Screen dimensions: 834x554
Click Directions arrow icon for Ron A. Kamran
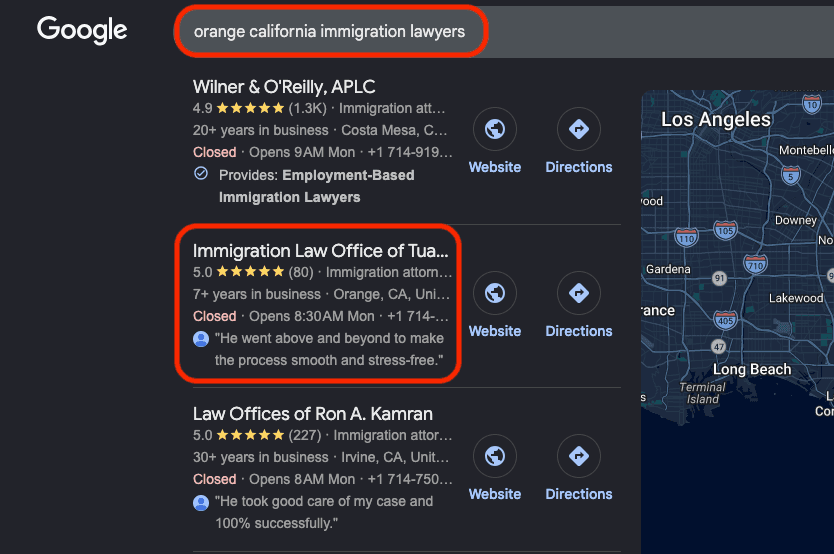[x=579, y=456]
